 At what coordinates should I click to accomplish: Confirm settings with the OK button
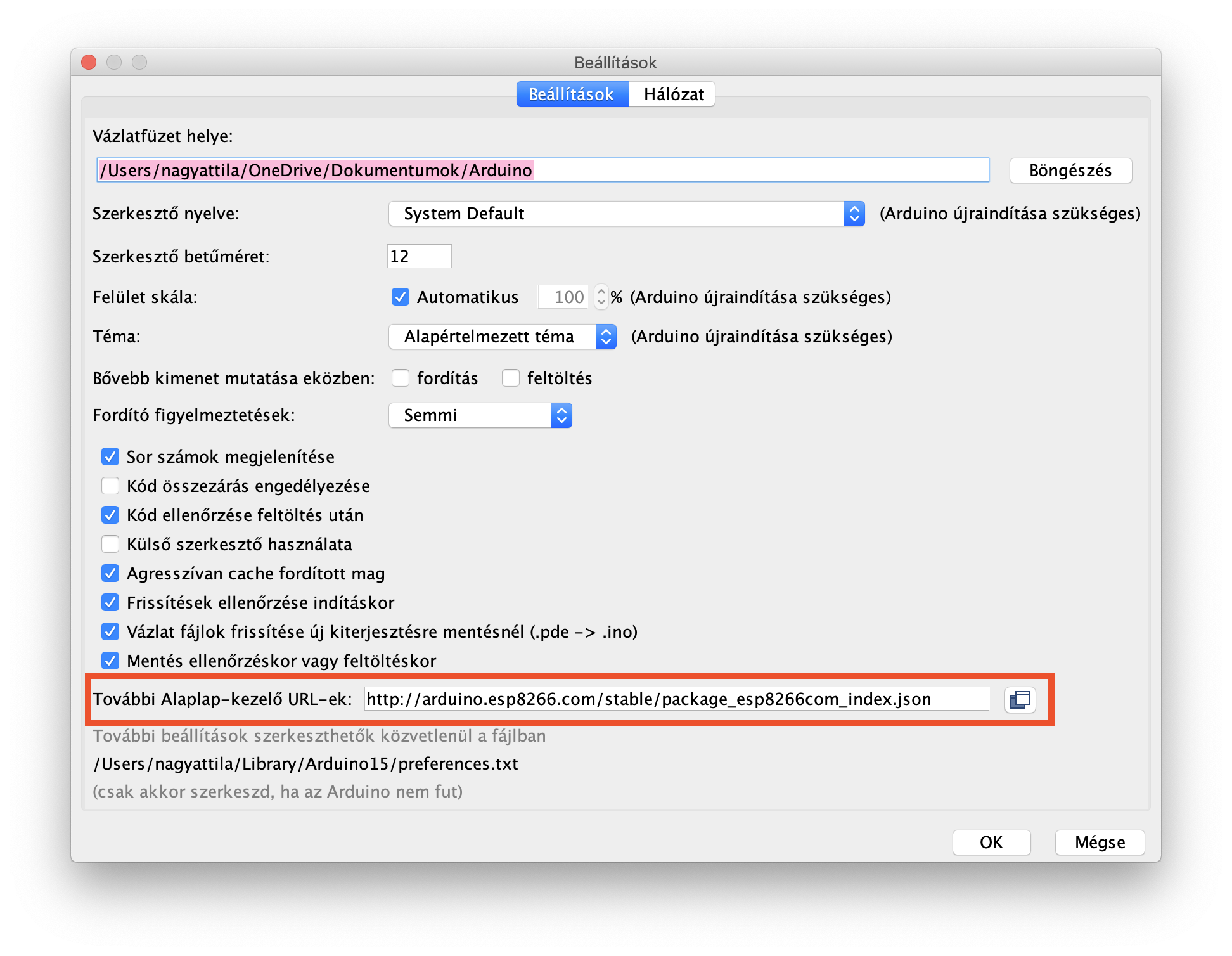point(991,842)
